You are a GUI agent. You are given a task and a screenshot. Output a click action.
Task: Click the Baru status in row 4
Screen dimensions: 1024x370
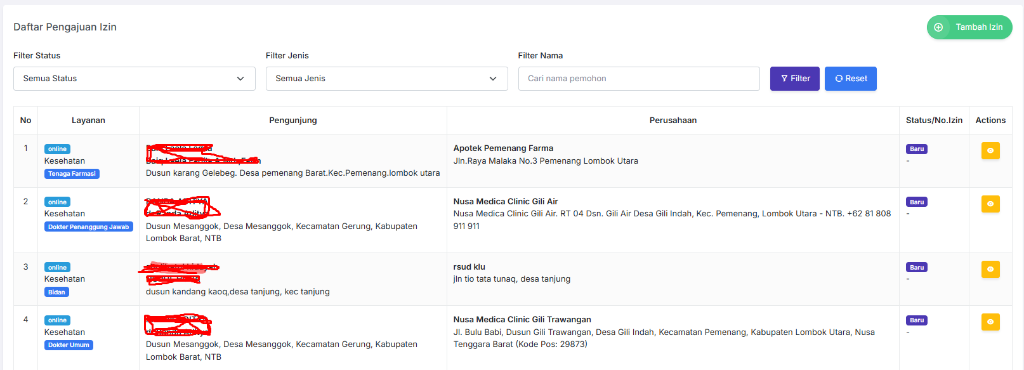tap(917, 320)
